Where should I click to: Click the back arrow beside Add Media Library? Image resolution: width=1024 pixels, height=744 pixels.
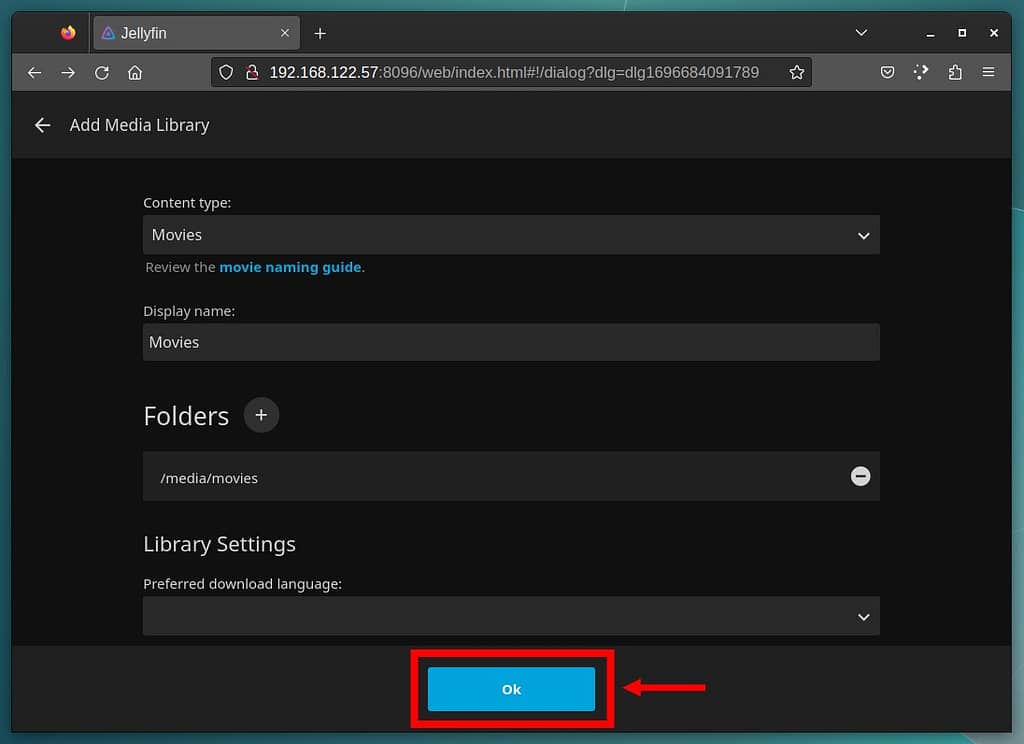tap(42, 125)
